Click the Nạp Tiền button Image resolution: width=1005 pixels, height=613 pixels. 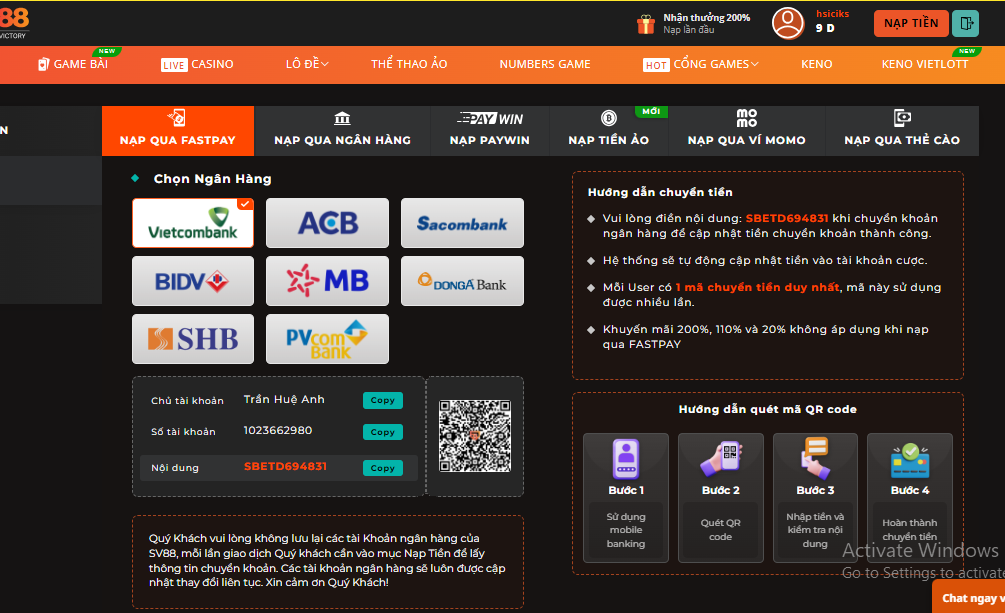point(911,24)
